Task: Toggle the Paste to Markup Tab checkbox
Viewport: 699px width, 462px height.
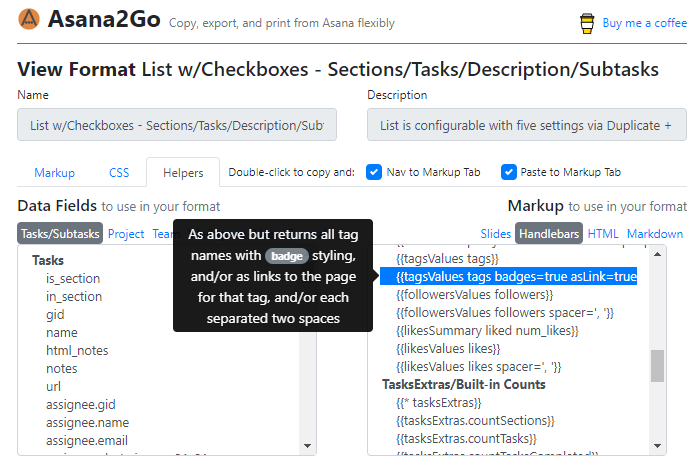Action: [x=509, y=172]
